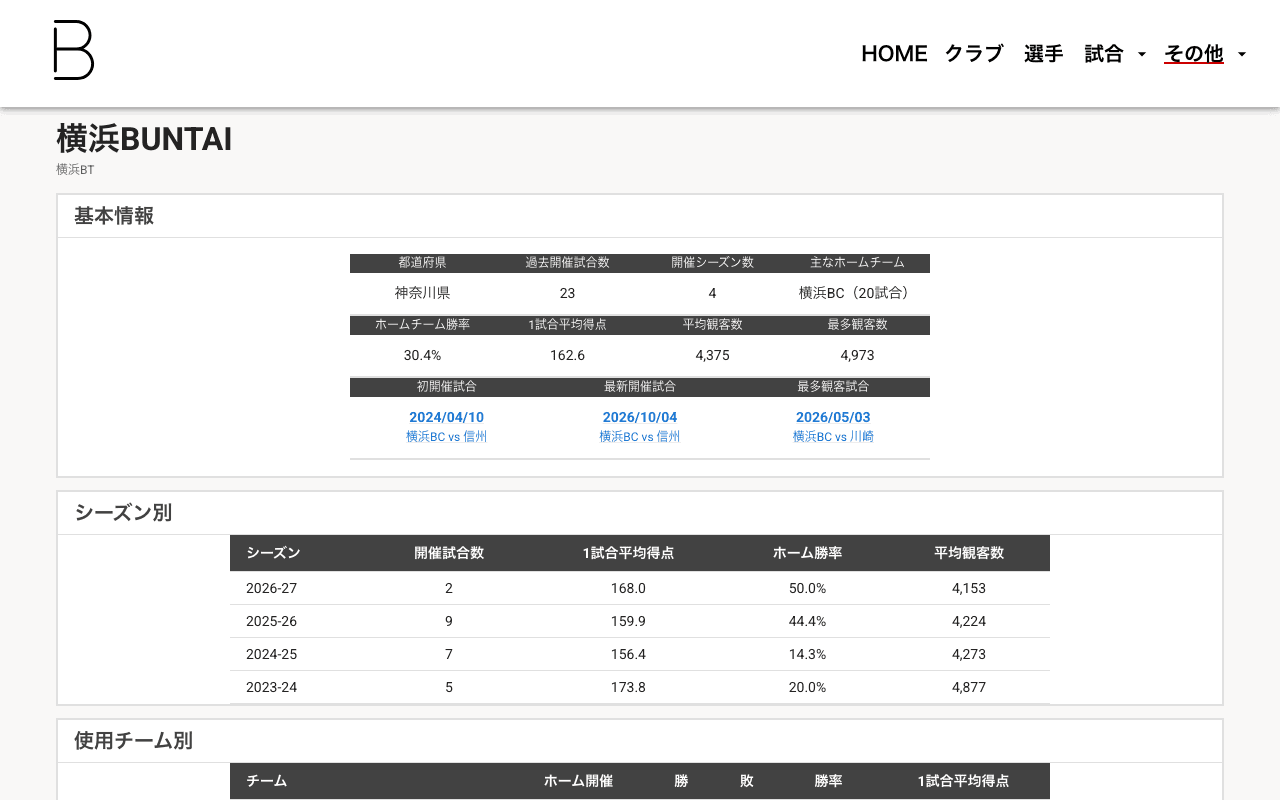This screenshot has height=800, width=1280.
Task: Click the 基本情報 section heading
Action: pyautogui.click(x=114, y=216)
